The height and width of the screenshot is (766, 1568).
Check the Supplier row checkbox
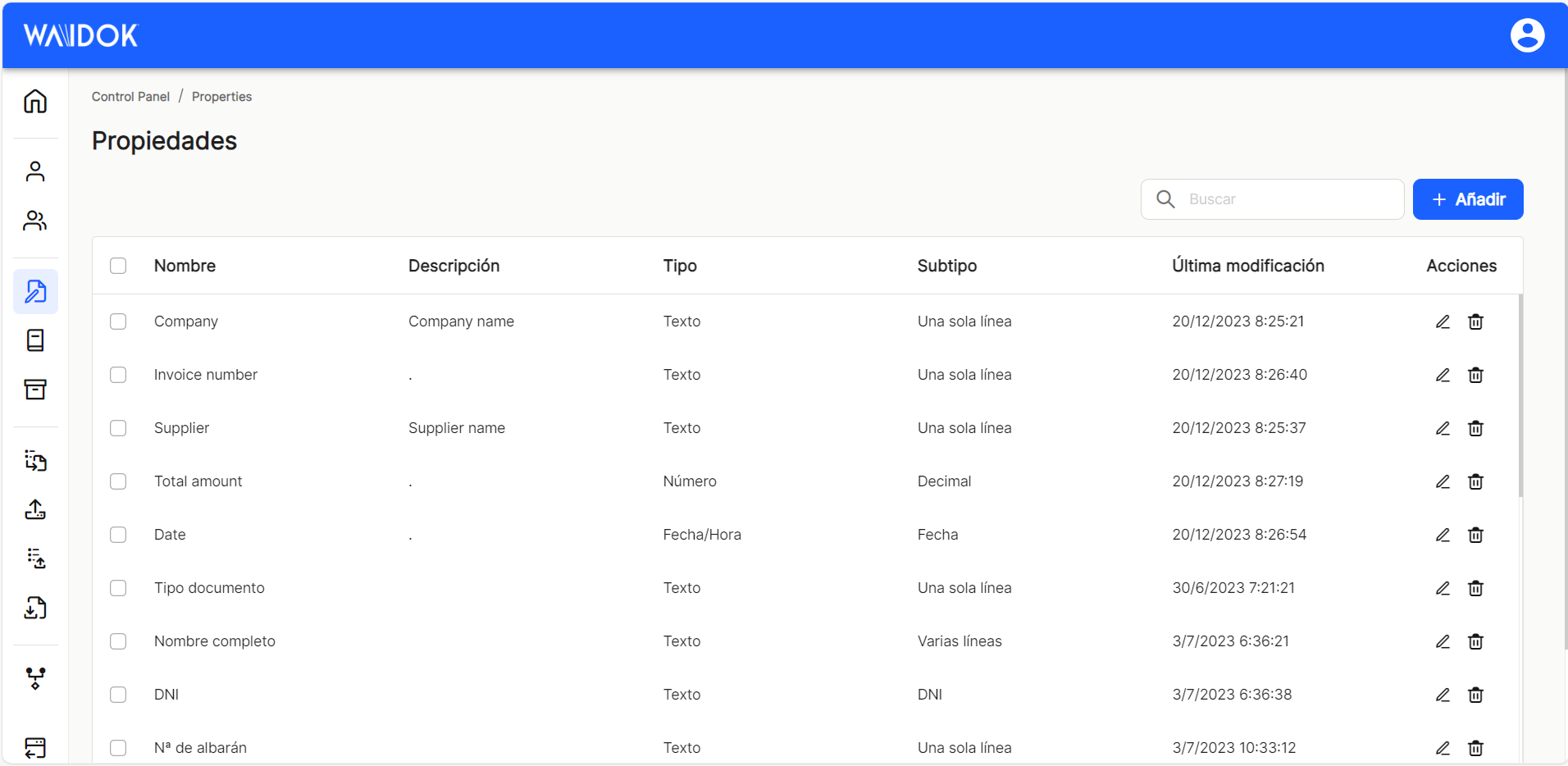pyautogui.click(x=118, y=428)
